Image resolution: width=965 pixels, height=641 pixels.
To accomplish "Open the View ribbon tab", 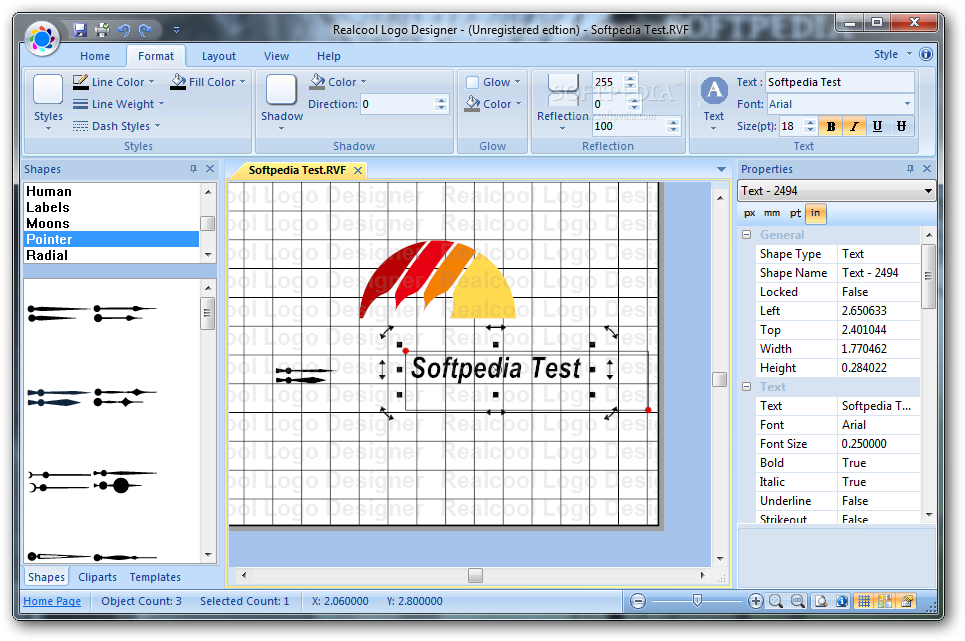I will coord(276,56).
